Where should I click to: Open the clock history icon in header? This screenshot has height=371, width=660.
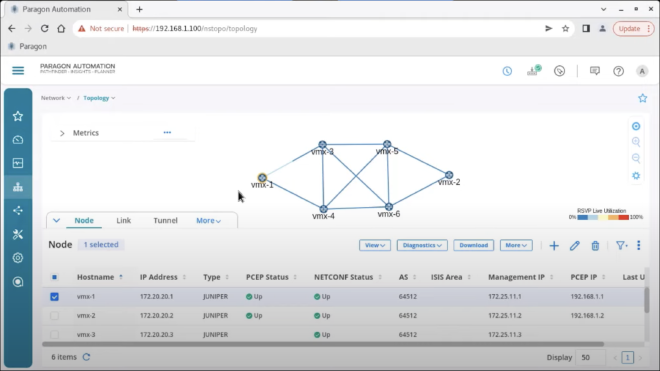tap(507, 71)
